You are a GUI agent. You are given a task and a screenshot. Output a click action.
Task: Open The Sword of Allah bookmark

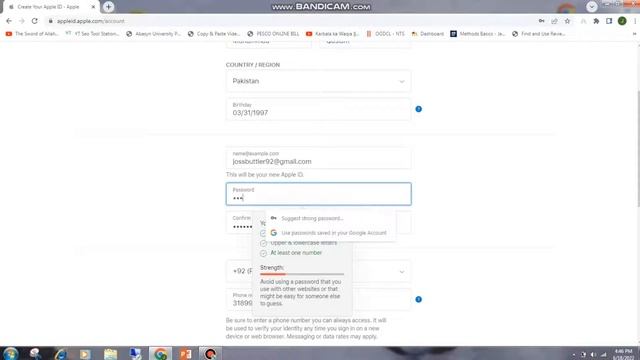(32, 34)
